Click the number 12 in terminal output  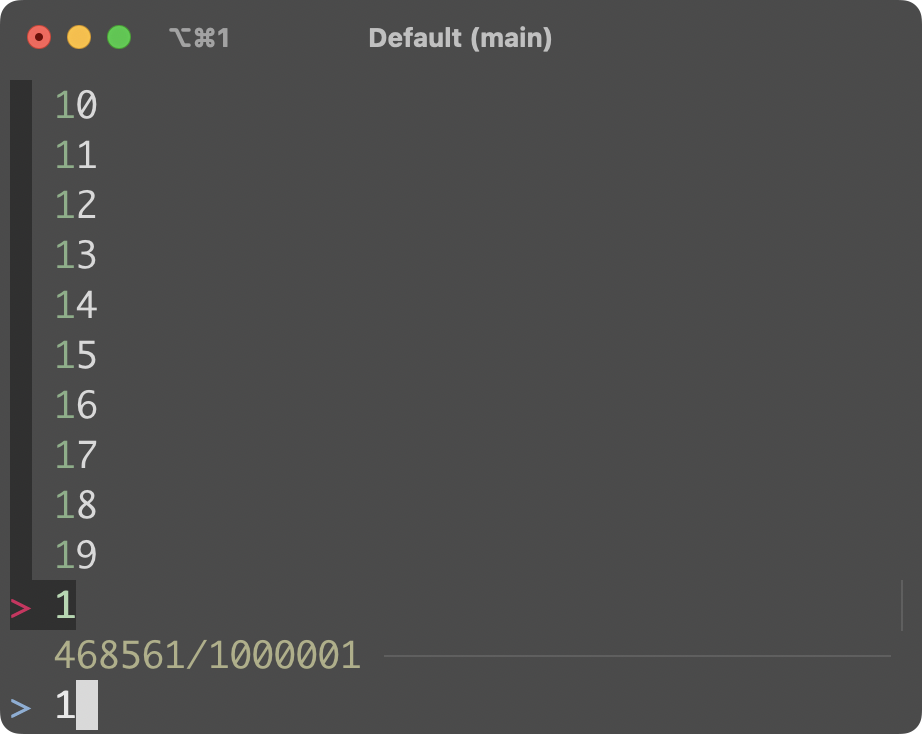click(75, 205)
